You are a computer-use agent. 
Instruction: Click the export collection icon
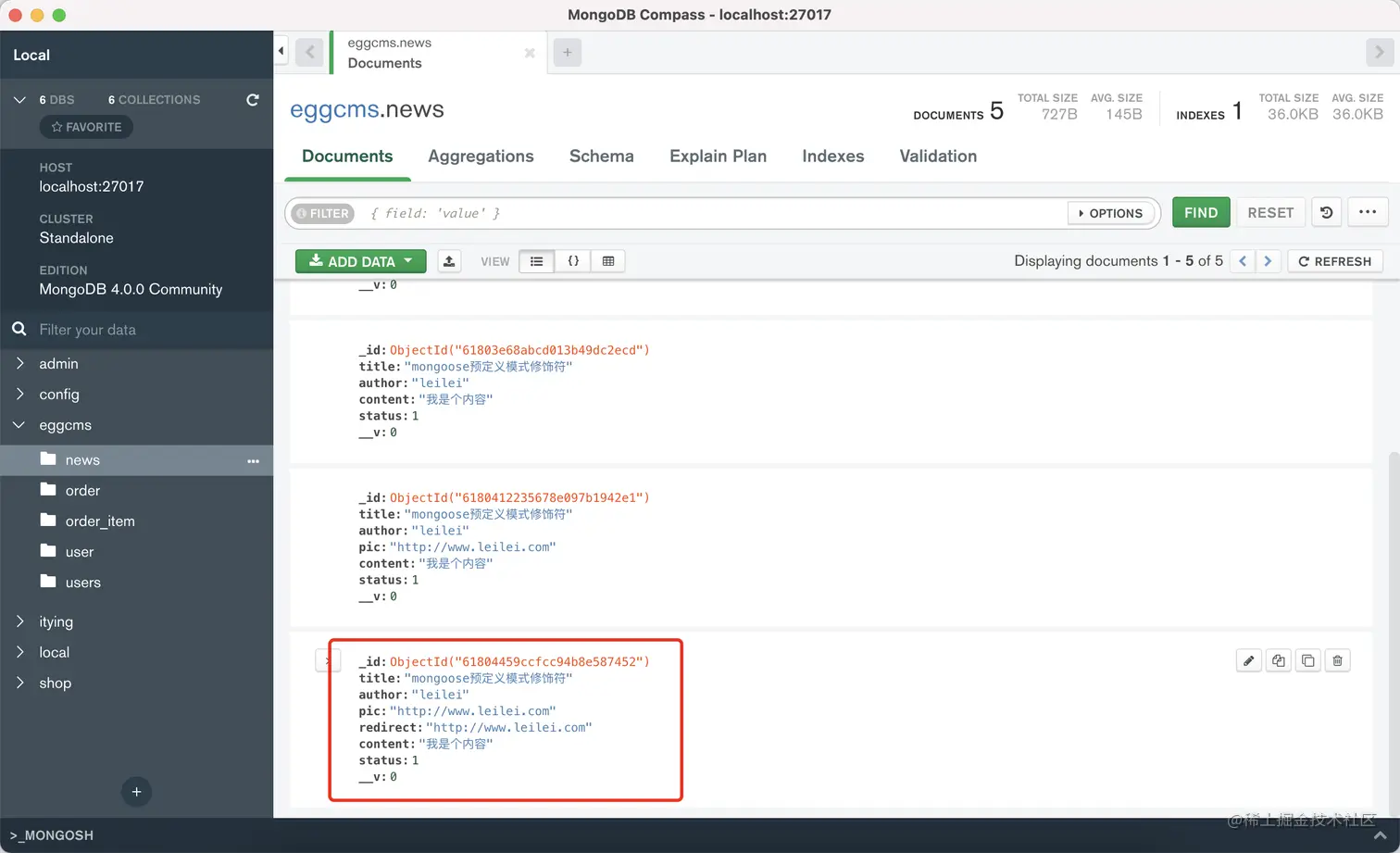[x=449, y=261]
